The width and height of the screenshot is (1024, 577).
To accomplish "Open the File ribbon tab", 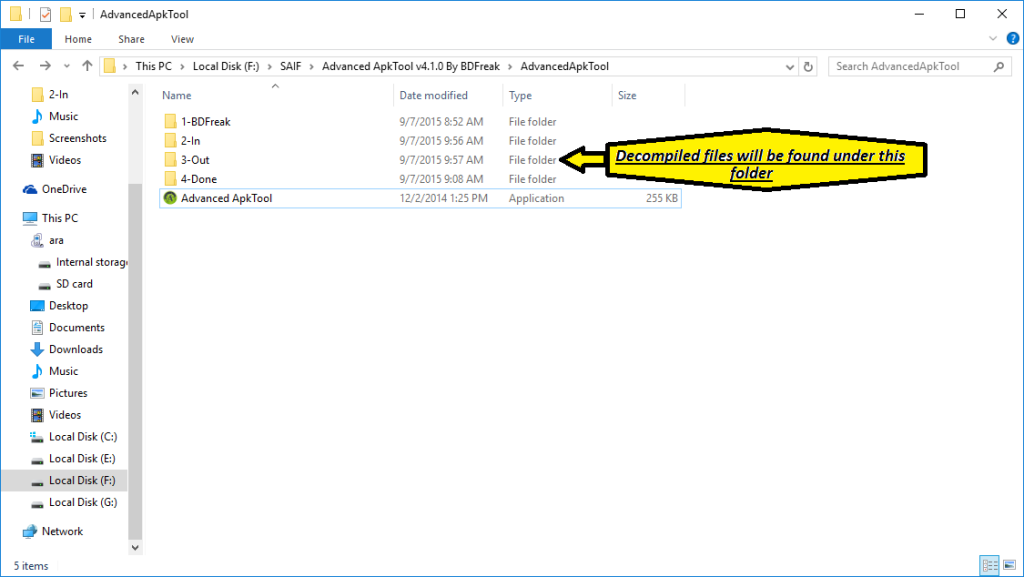I will (26, 39).
